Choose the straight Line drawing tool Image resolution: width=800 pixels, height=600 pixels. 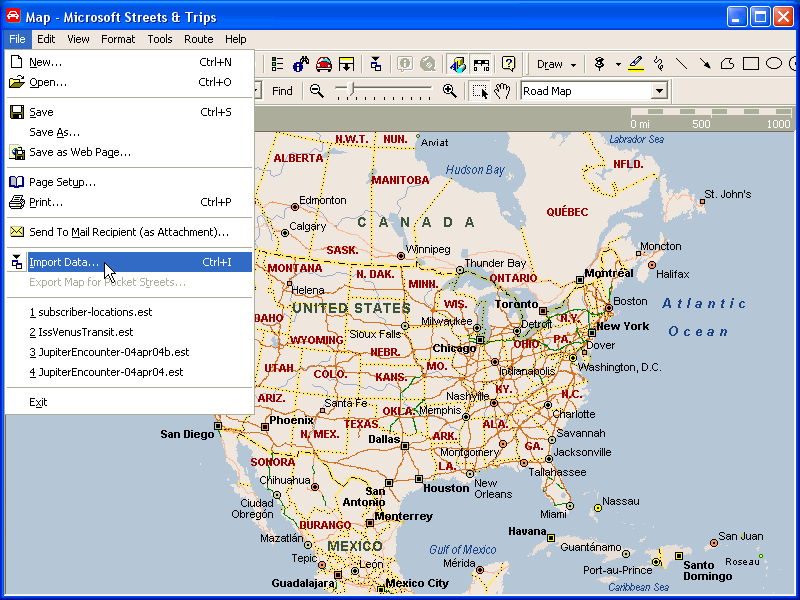coord(681,64)
